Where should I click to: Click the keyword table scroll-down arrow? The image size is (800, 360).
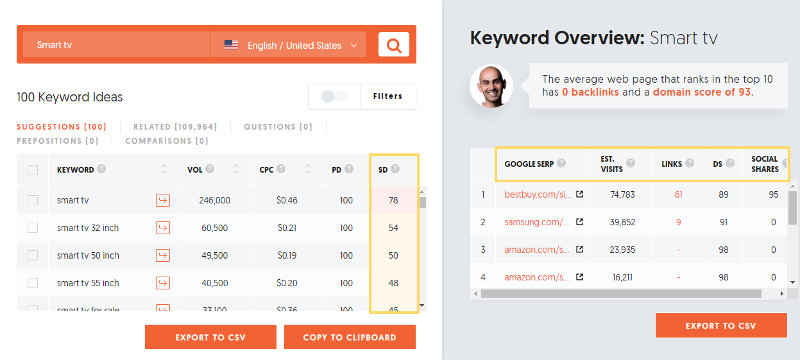tap(422, 305)
